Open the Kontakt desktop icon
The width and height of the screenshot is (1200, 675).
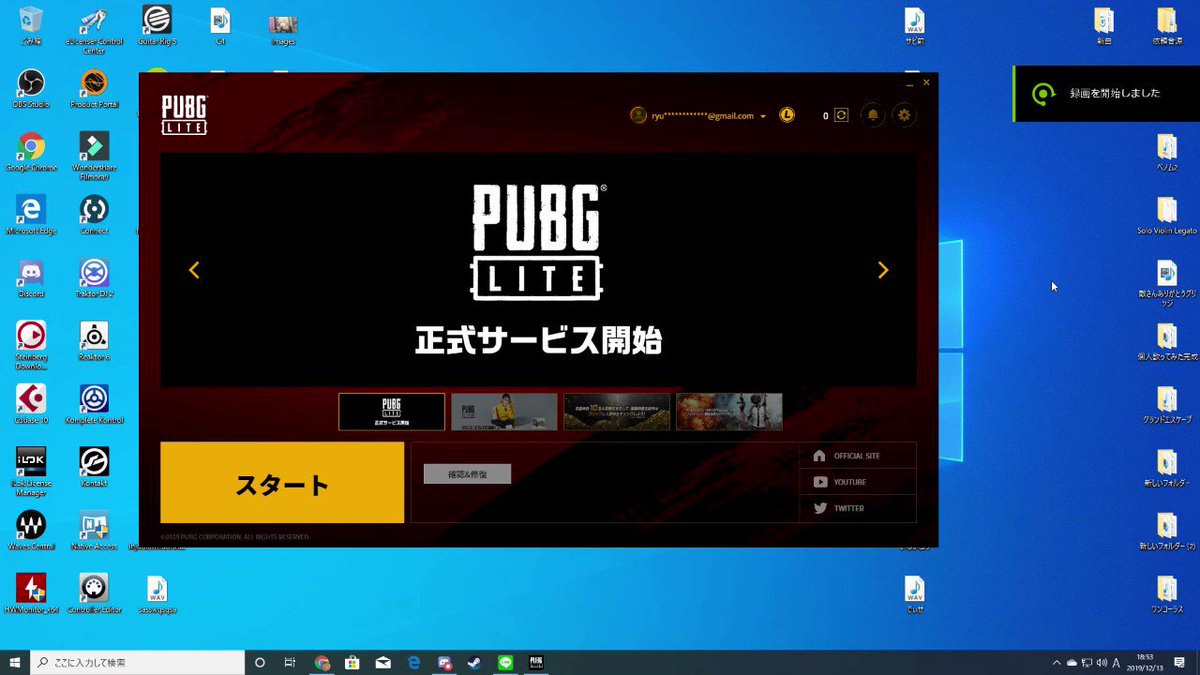[x=94, y=467]
